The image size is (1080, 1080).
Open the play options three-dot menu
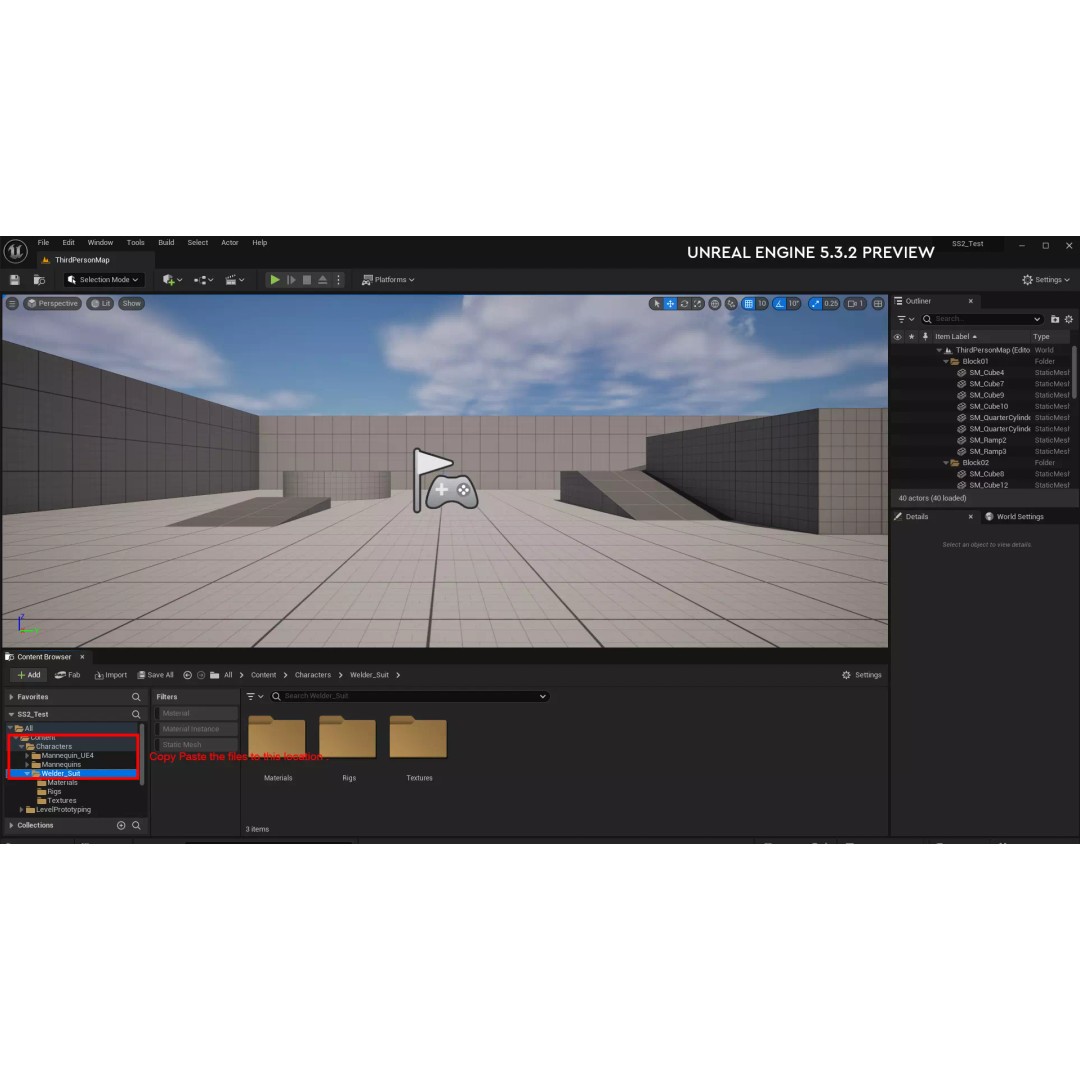click(338, 280)
